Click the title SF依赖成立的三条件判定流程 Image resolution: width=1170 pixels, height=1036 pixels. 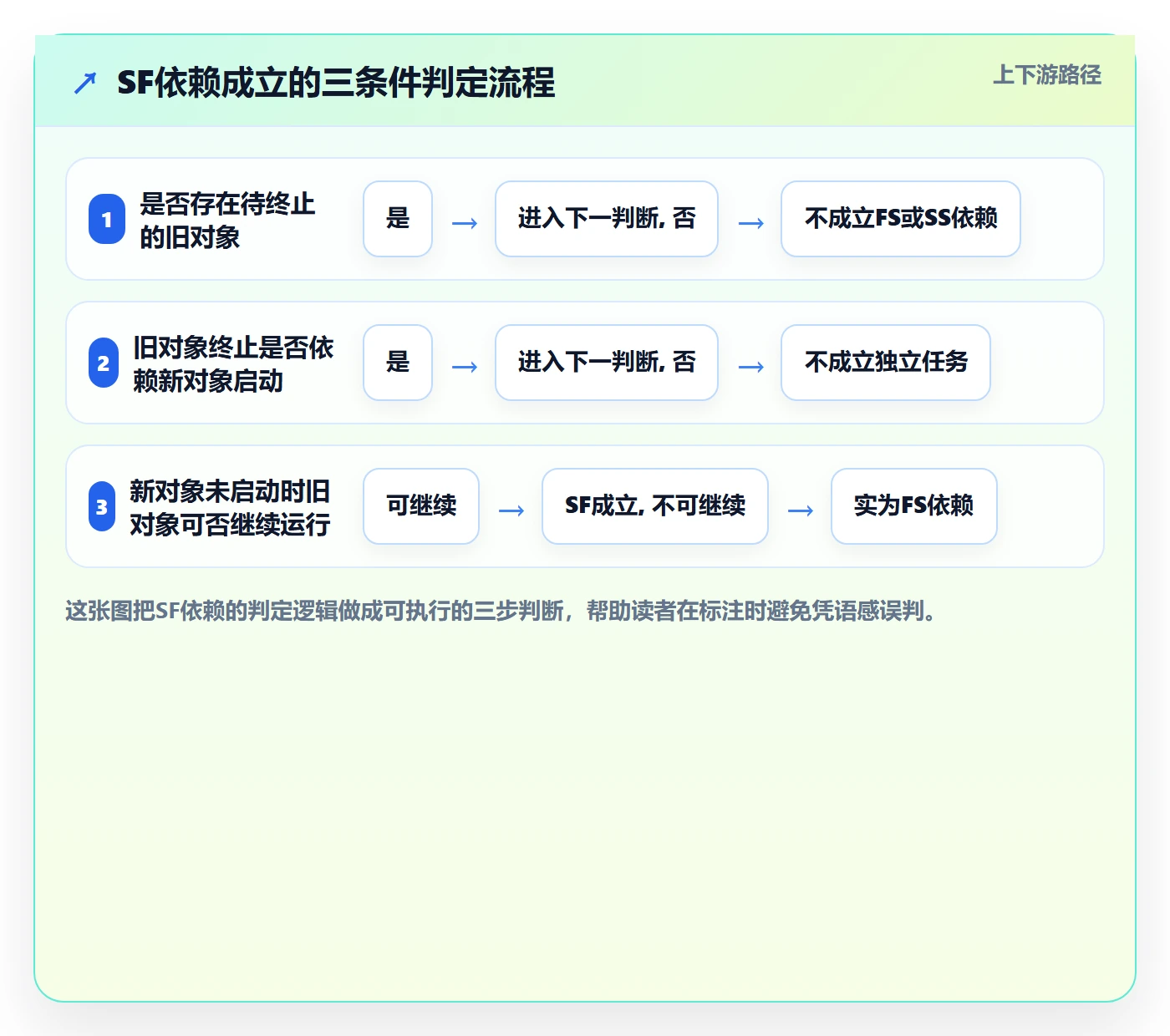point(336,83)
